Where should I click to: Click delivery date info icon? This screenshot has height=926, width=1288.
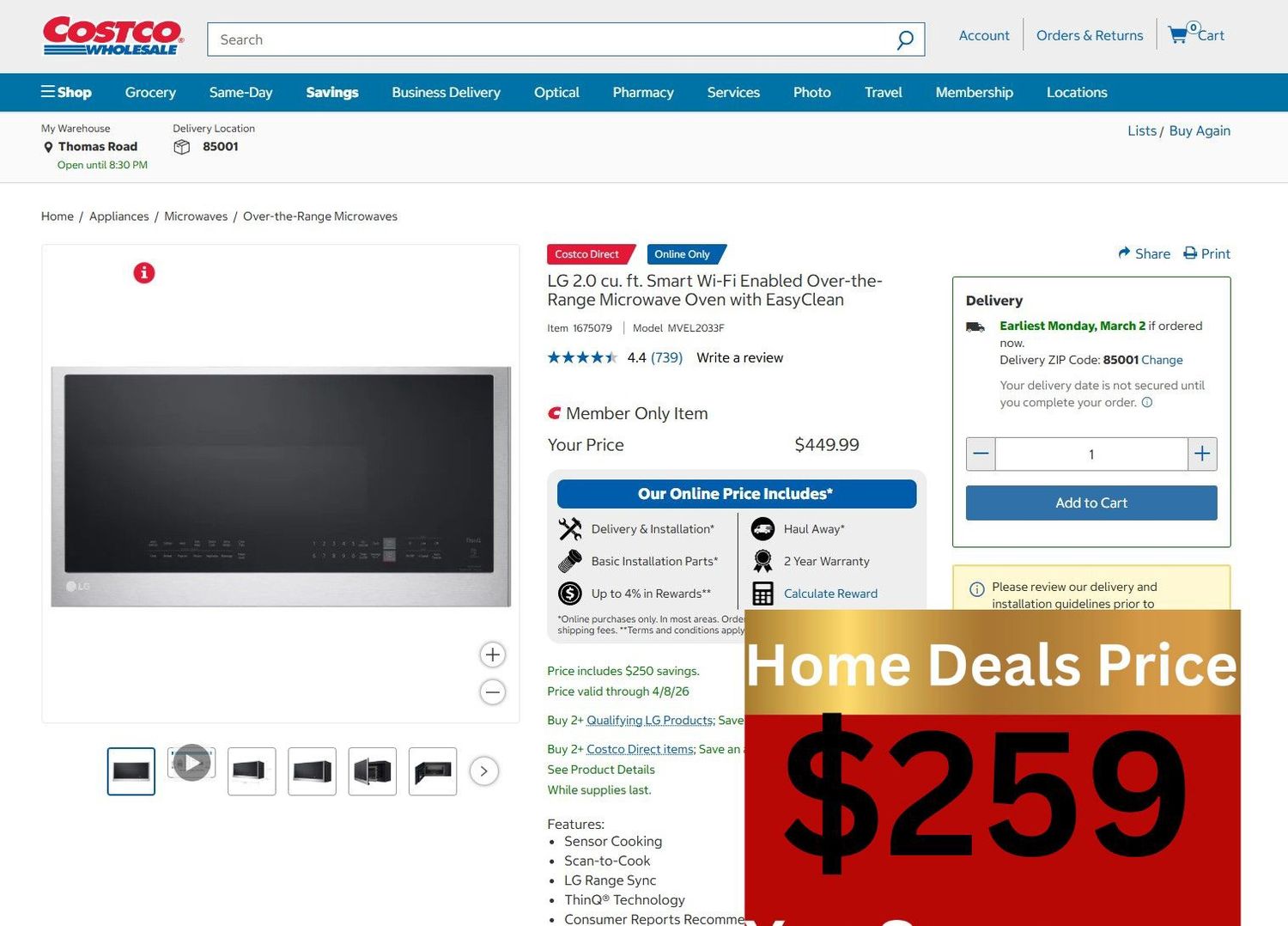(x=1147, y=403)
